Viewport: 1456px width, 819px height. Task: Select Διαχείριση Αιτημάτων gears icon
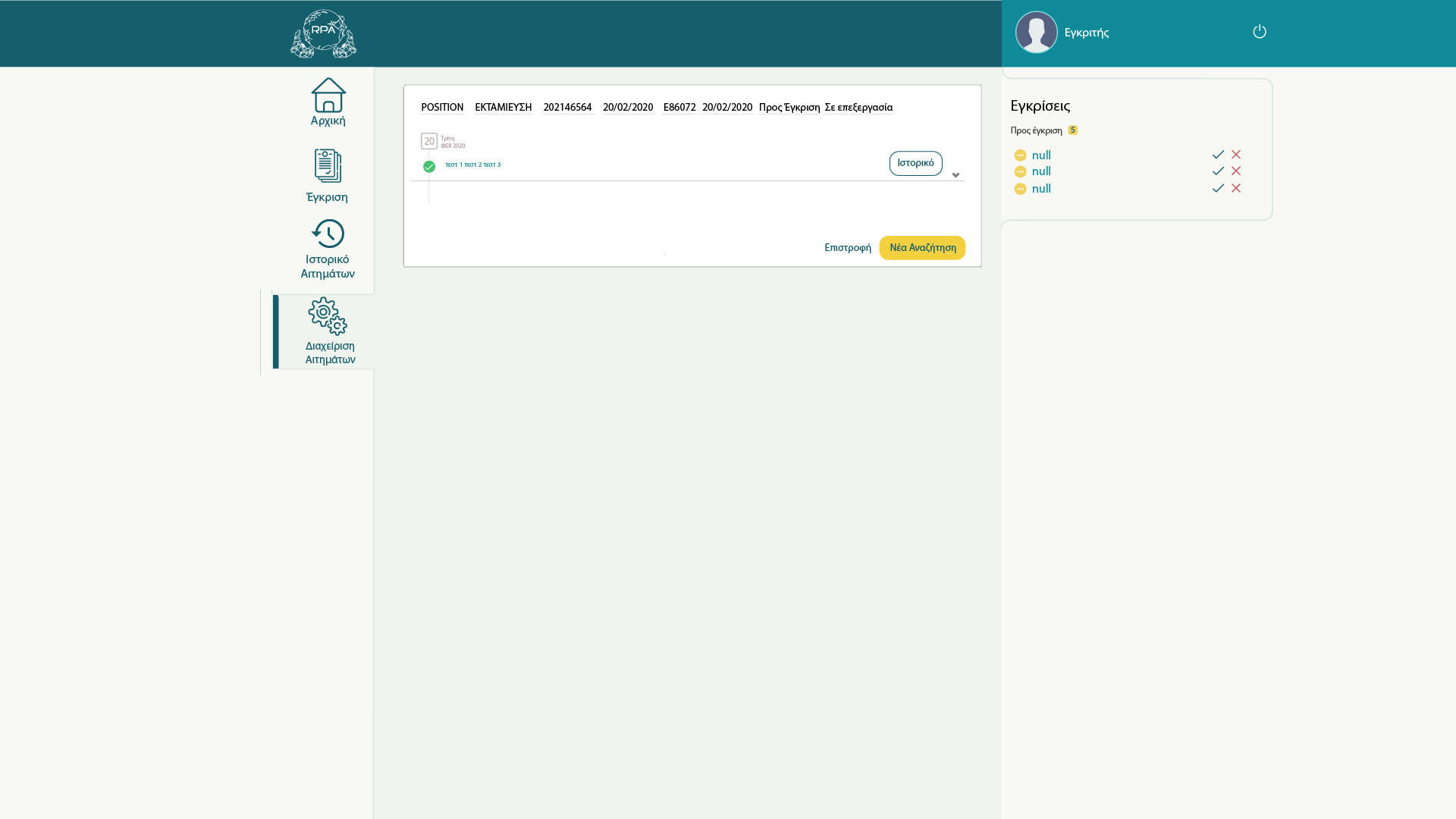pyautogui.click(x=328, y=316)
